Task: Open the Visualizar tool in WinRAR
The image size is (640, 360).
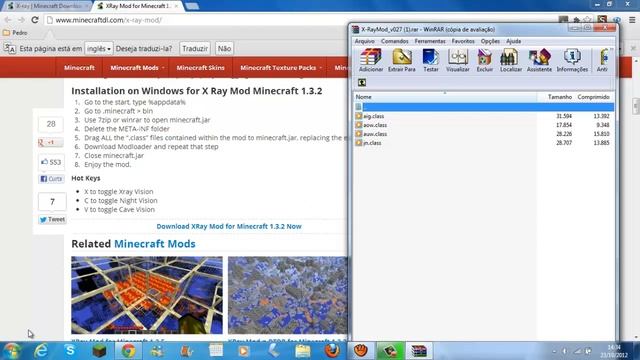Action: (458, 60)
